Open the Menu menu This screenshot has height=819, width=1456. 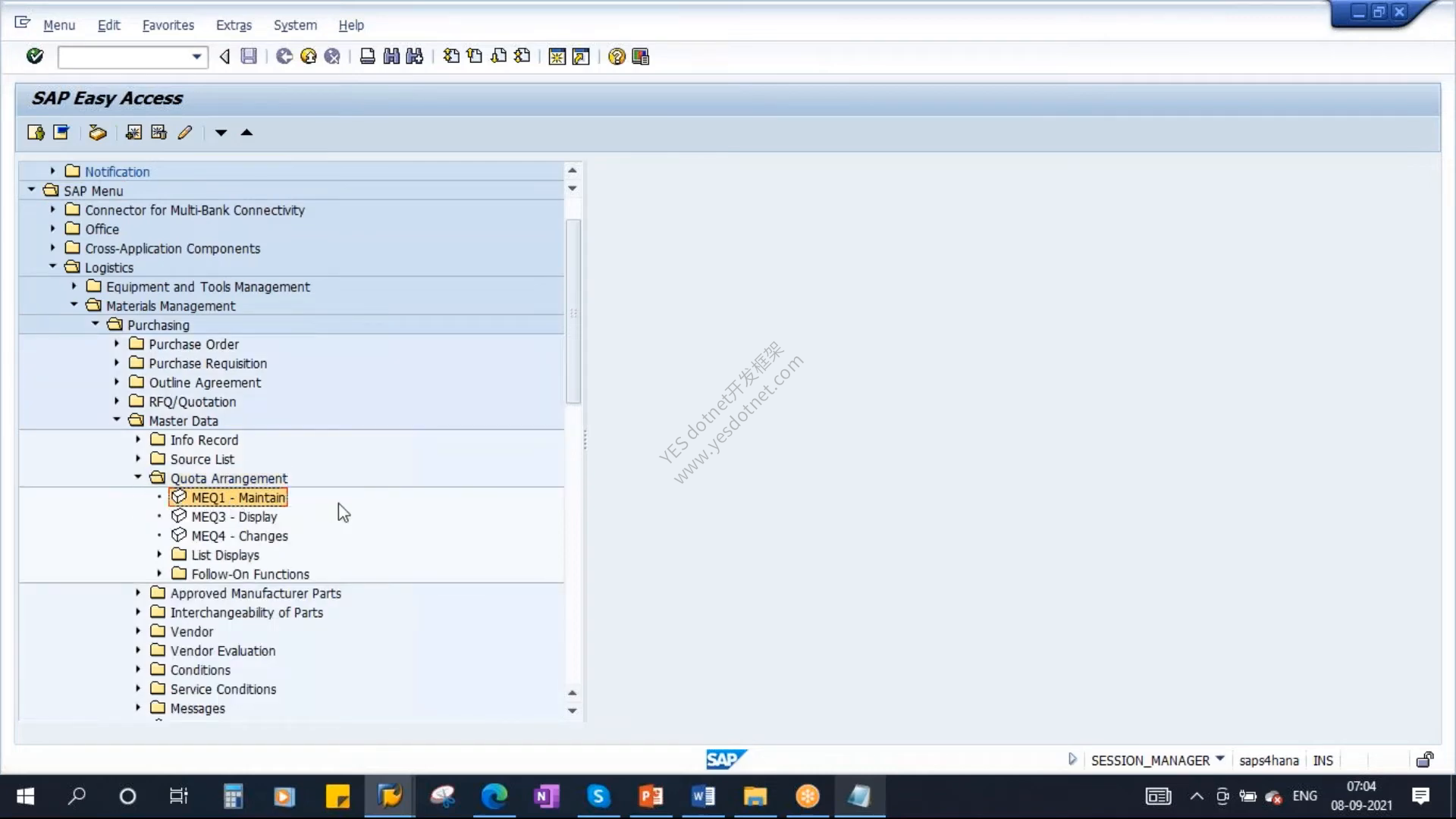59,25
